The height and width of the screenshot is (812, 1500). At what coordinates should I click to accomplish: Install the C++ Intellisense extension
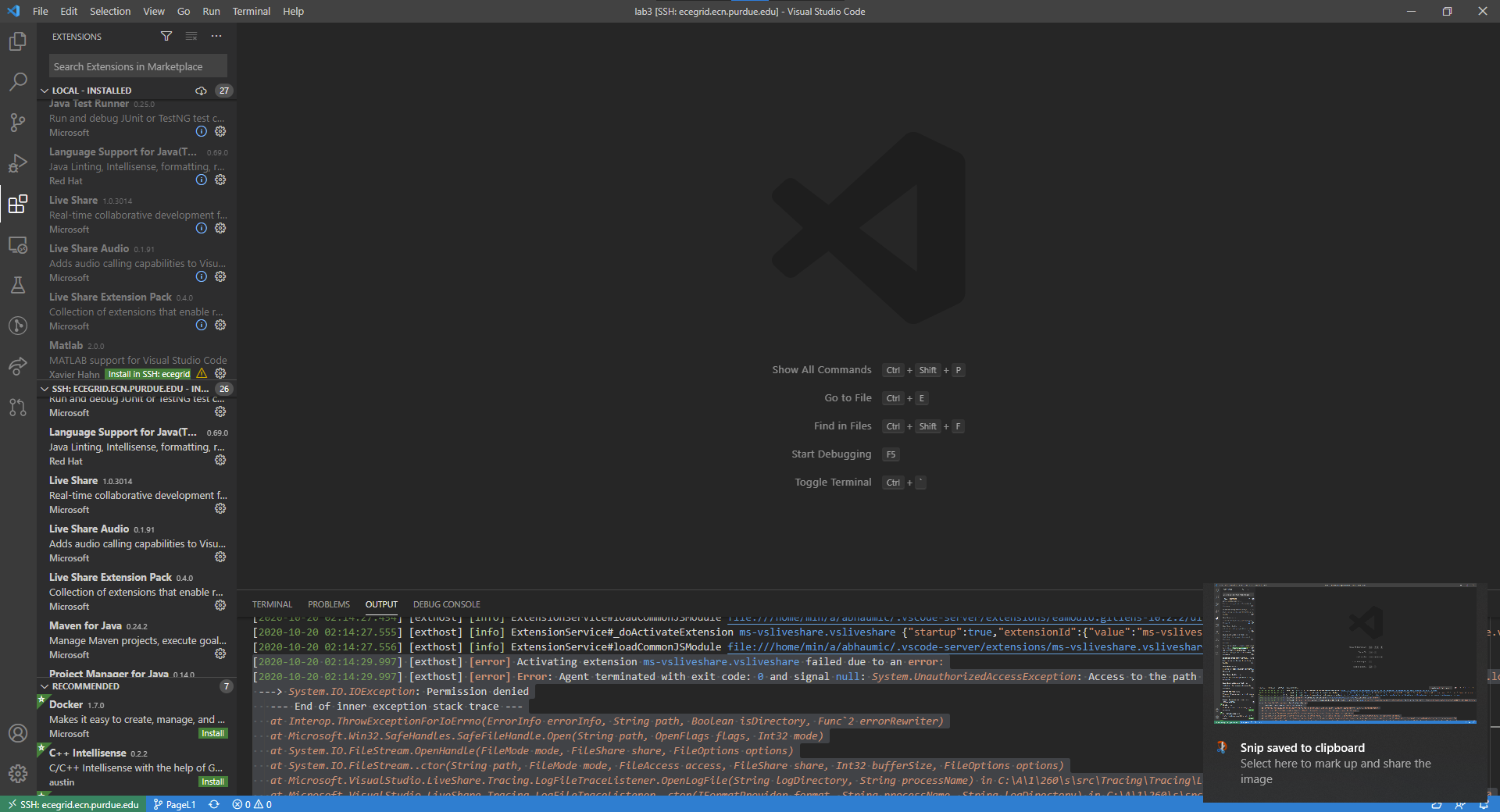[x=212, y=782]
